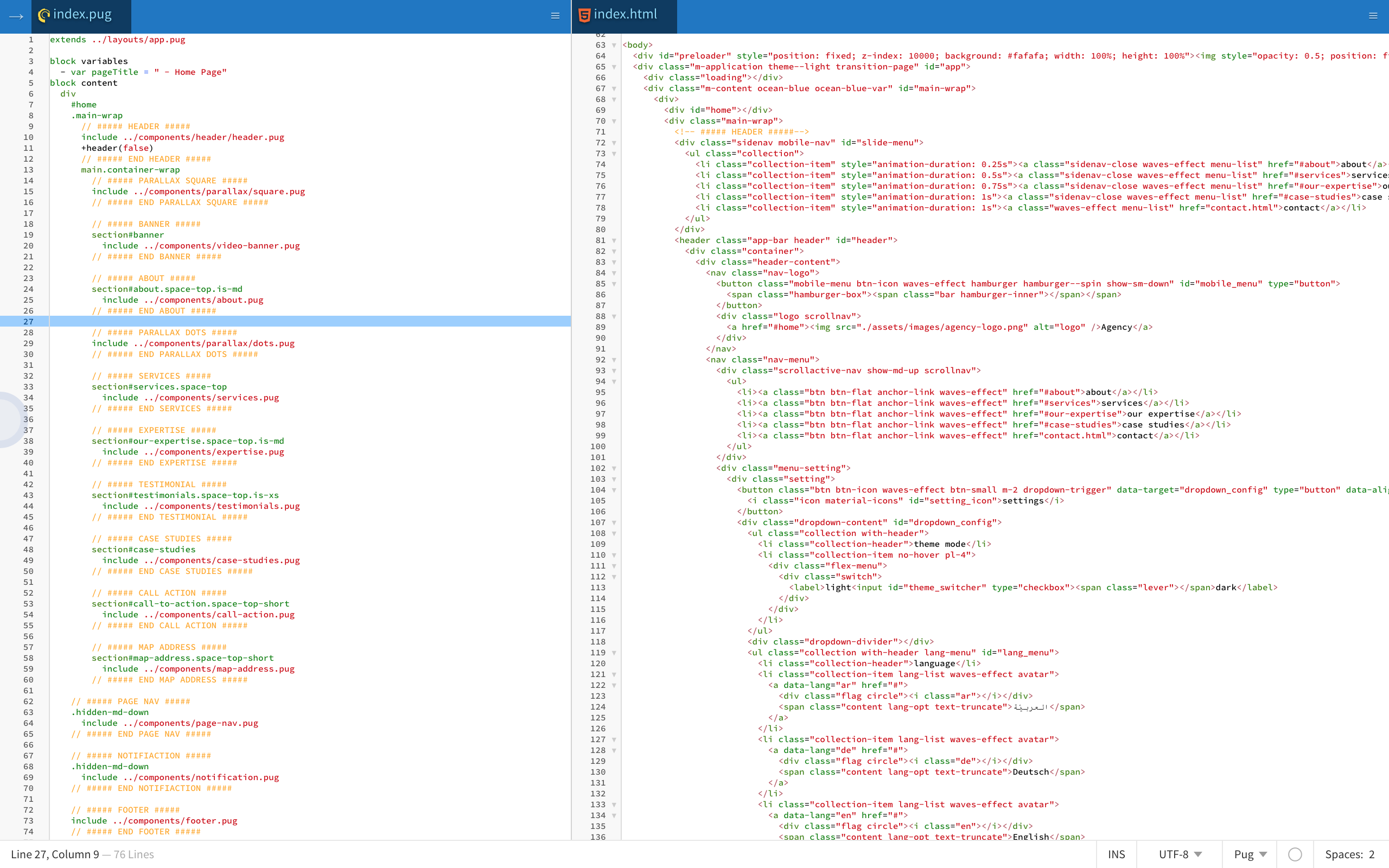This screenshot has width=1389, height=868.
Task: Click the HEADER comment on HTML line 71
Action: [x=742, y=132]
